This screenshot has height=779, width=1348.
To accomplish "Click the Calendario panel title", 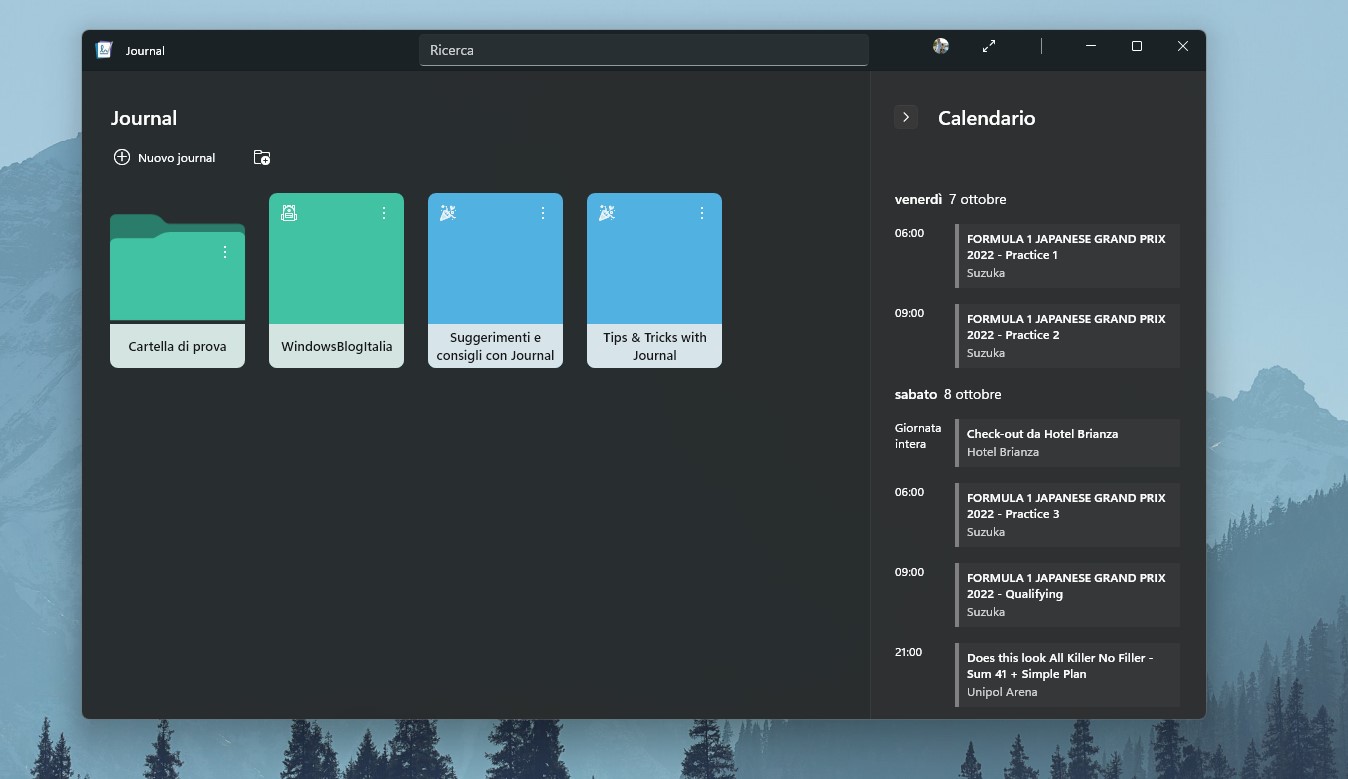I will 986,118.
